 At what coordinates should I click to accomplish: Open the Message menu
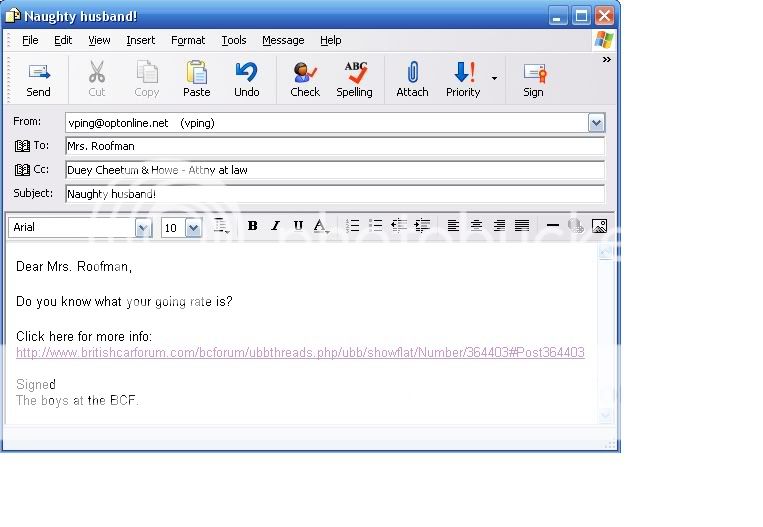tap(283, 40)
